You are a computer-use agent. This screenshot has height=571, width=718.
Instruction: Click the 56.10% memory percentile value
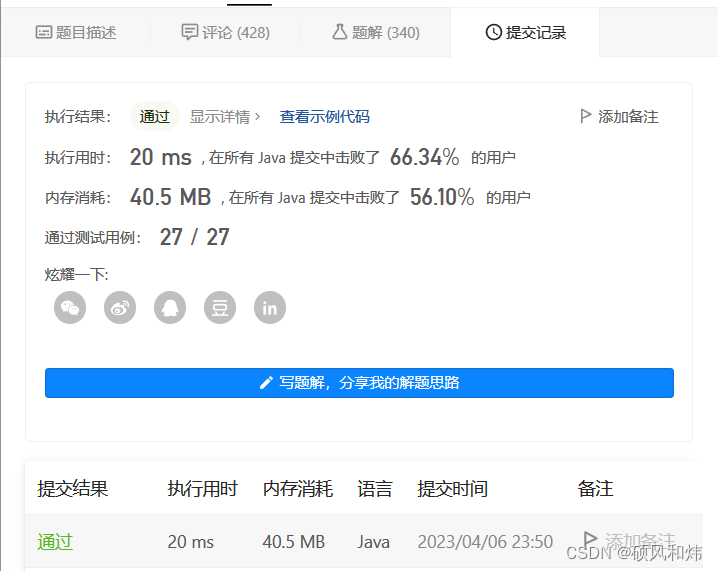(x=442, y=197)
